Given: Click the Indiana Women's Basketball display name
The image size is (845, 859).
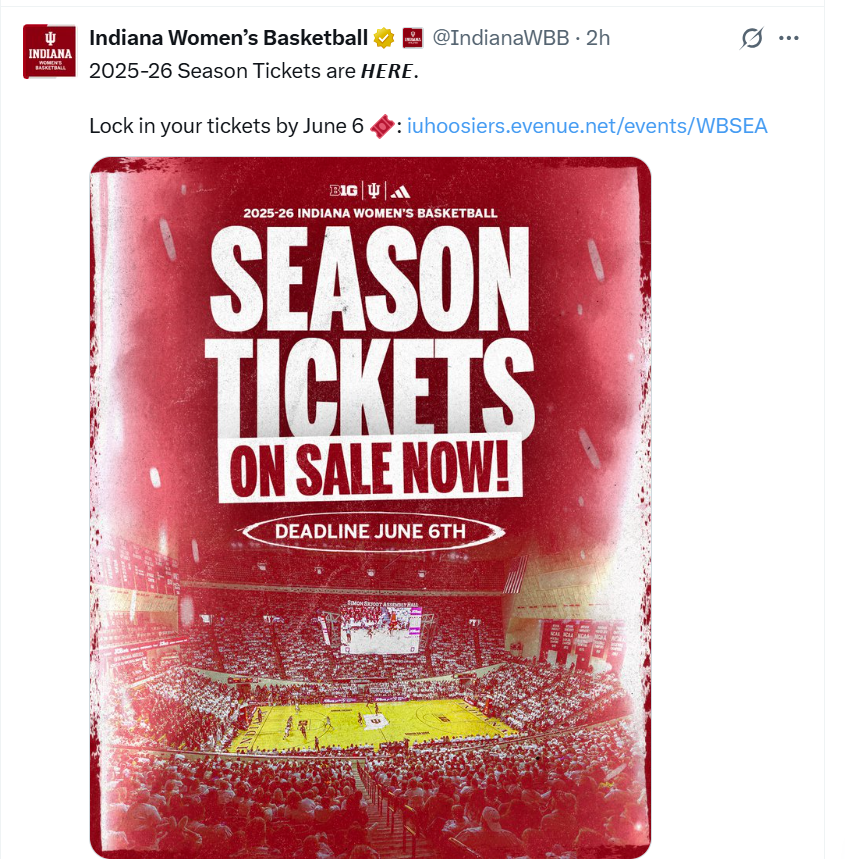Looking at the screenshot, I should 229,38.
